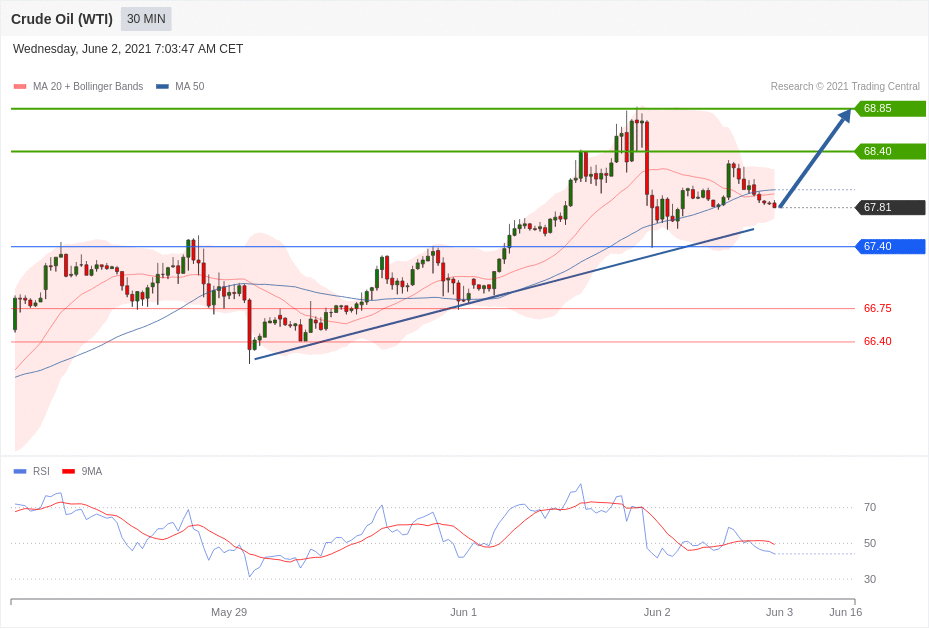Image resolution: width=929 pixels, height=629 pixels.
Task: Select the green 68.85 resistance price tag
Action: (x=889, y=108)
